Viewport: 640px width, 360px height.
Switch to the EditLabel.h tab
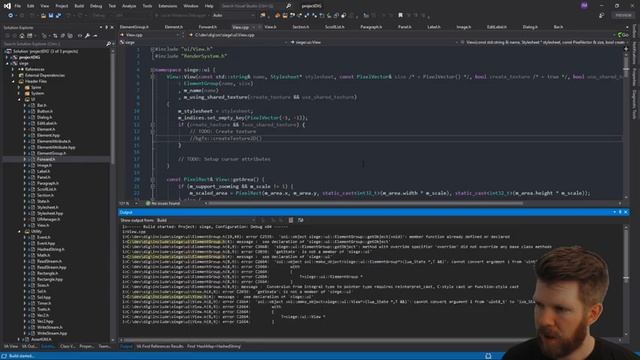496,27
